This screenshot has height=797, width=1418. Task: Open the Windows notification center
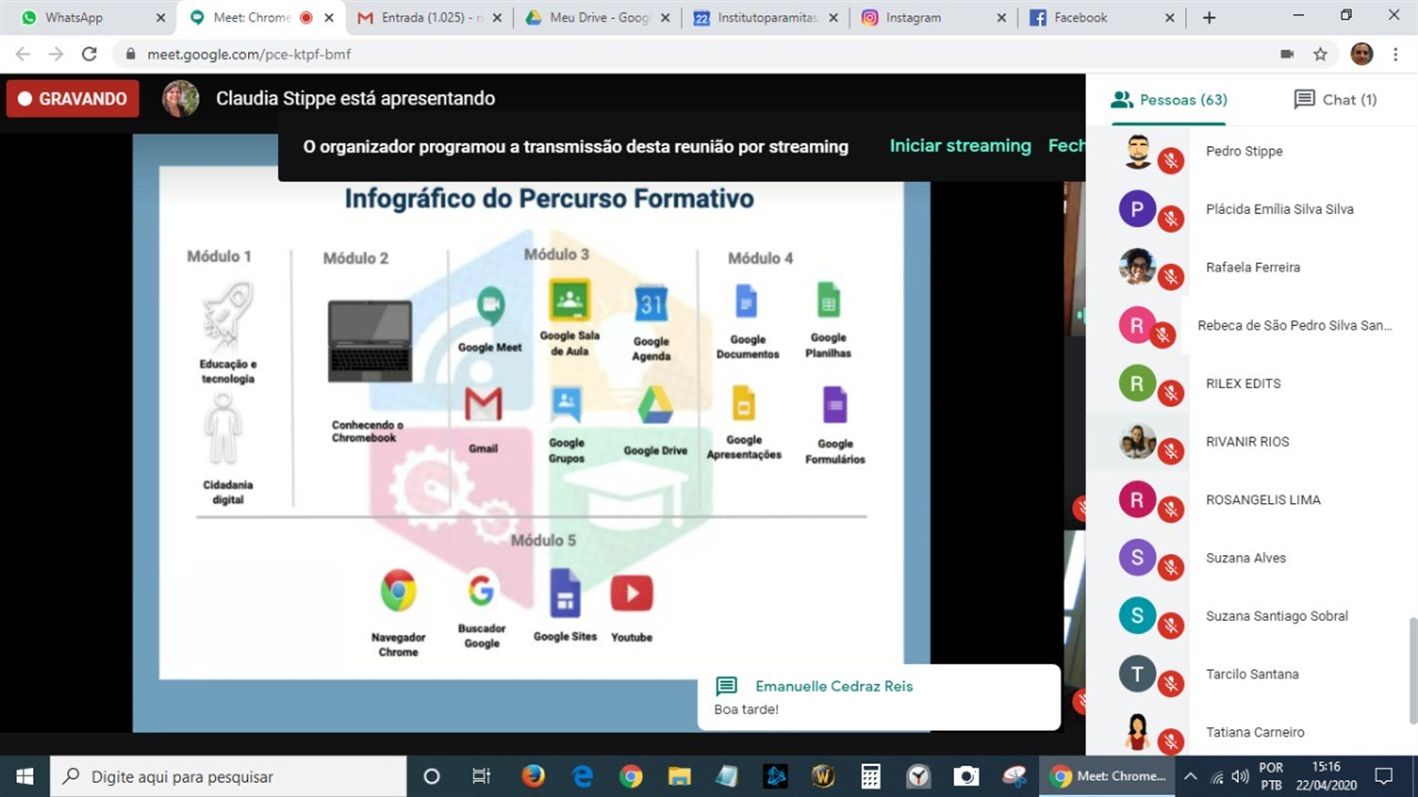pos(1384,776)
